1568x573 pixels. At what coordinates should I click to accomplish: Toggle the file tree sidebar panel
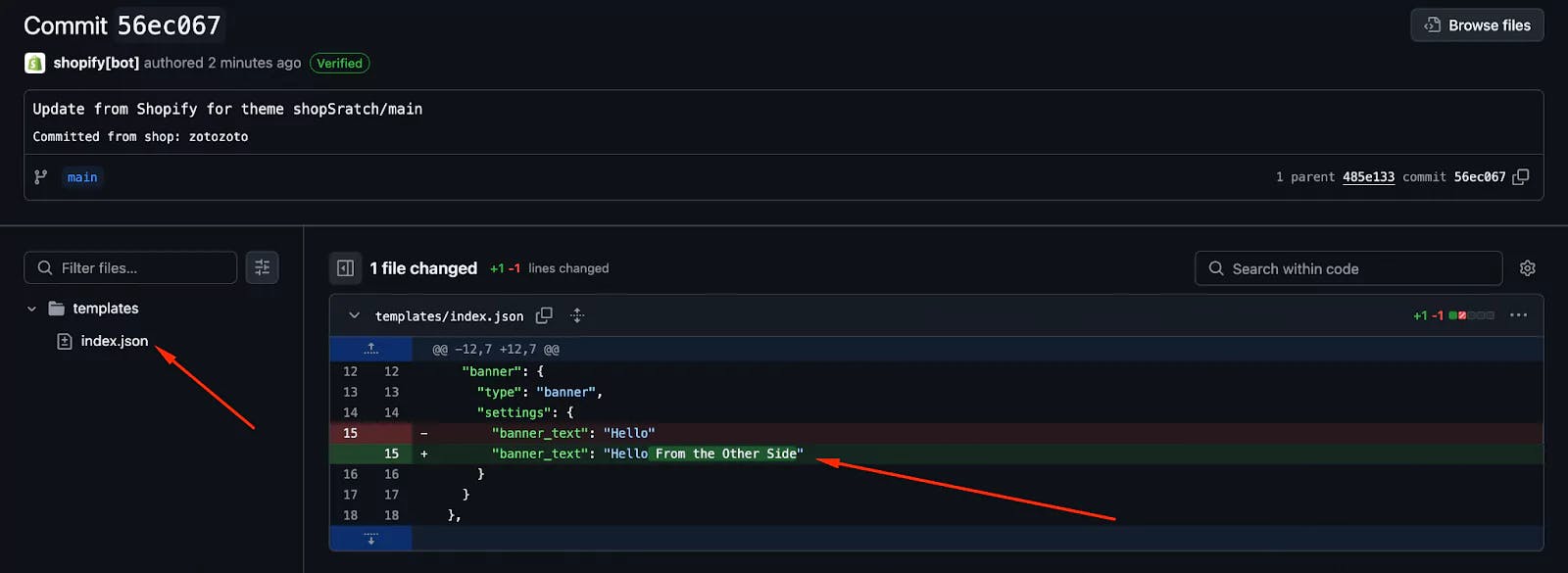[x=345, y=268]
